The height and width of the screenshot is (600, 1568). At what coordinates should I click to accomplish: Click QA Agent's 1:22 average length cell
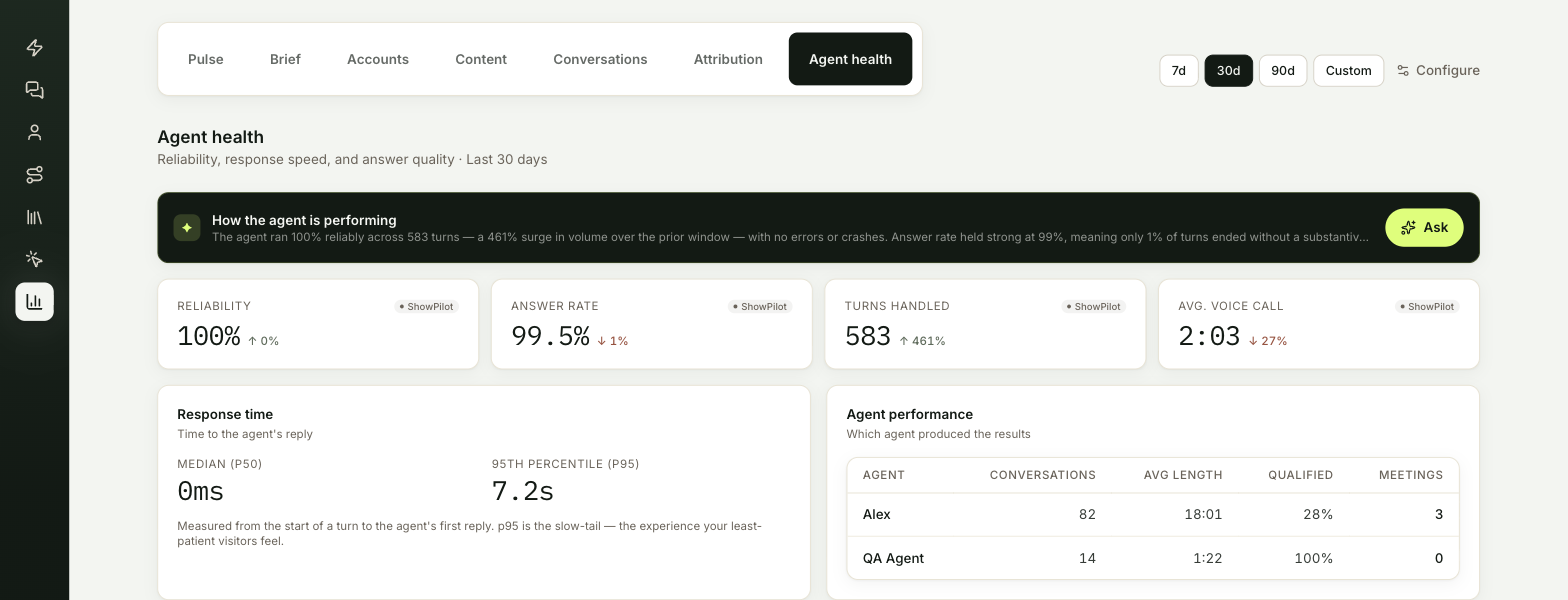1208,558
